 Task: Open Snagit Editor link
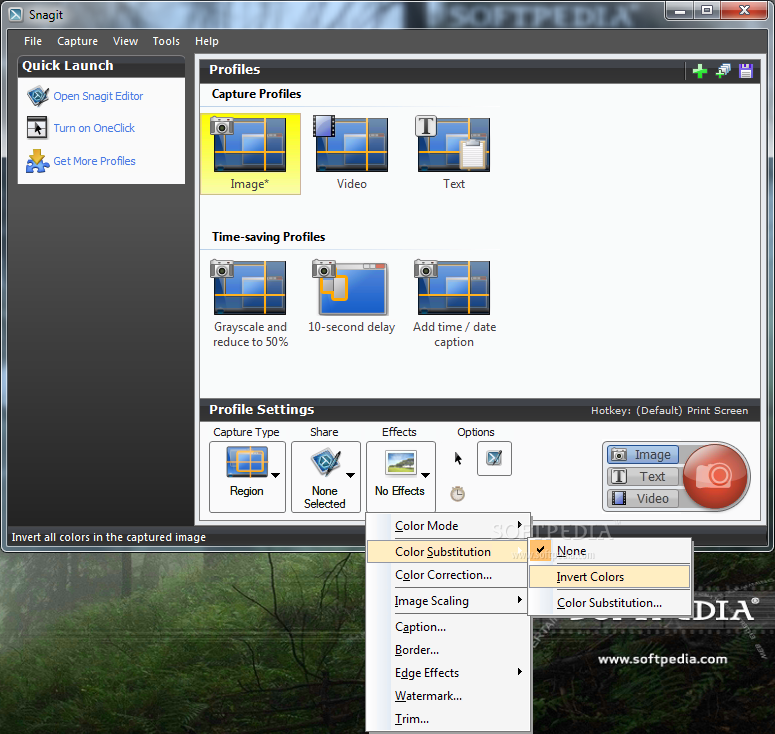pyautogui.click(x=98, y=96)
